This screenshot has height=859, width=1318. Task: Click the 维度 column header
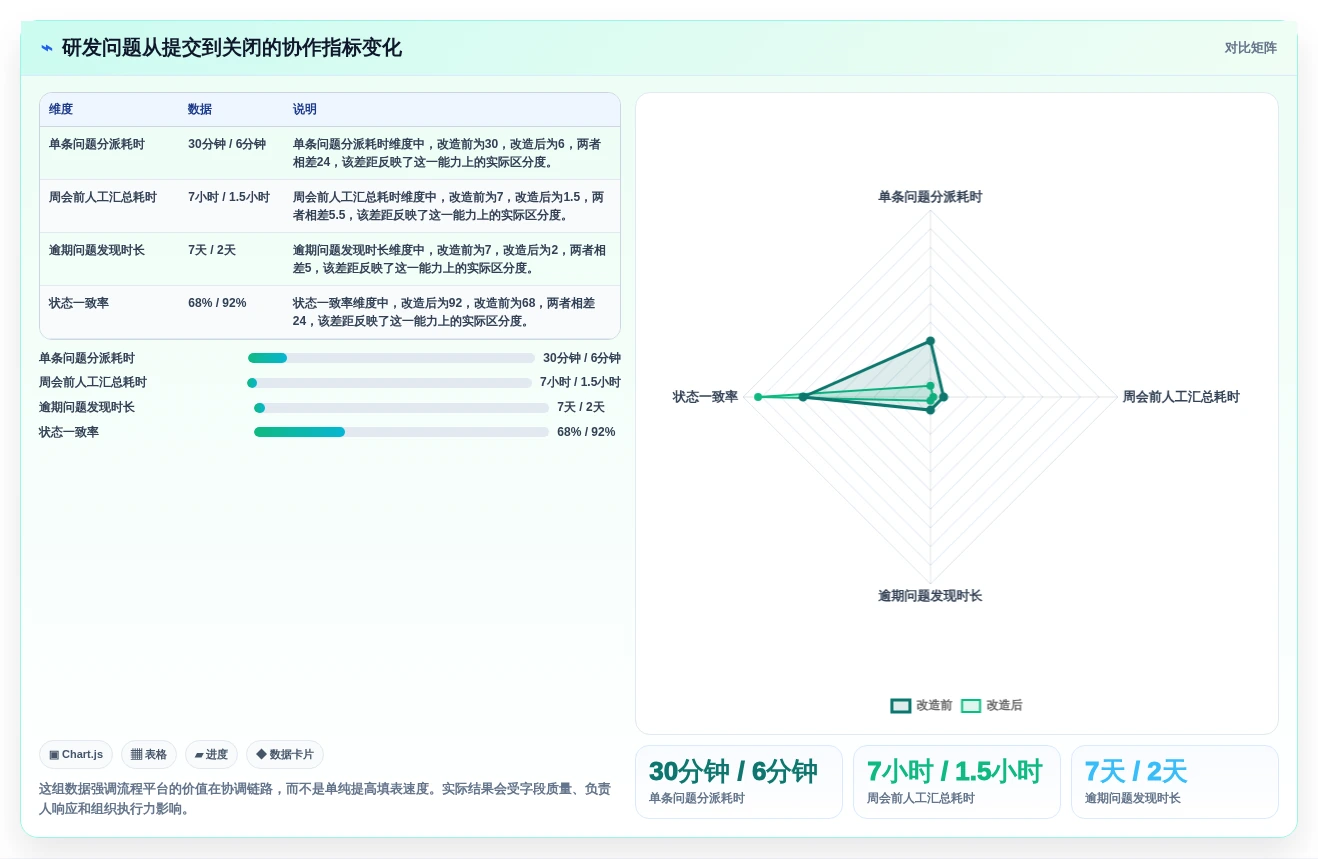[x=61, y=110]
